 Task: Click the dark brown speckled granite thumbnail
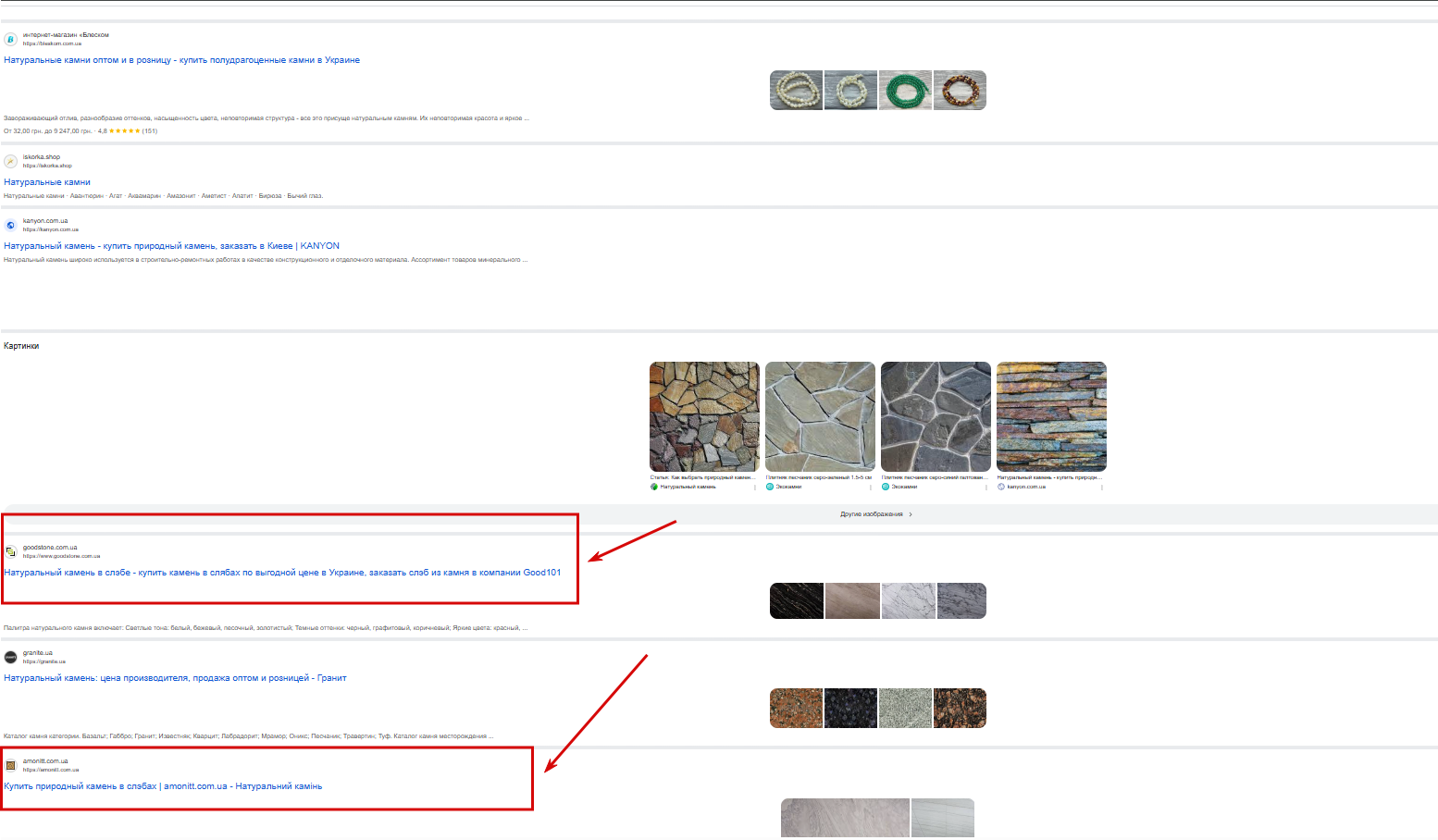(x=960, y=708)
